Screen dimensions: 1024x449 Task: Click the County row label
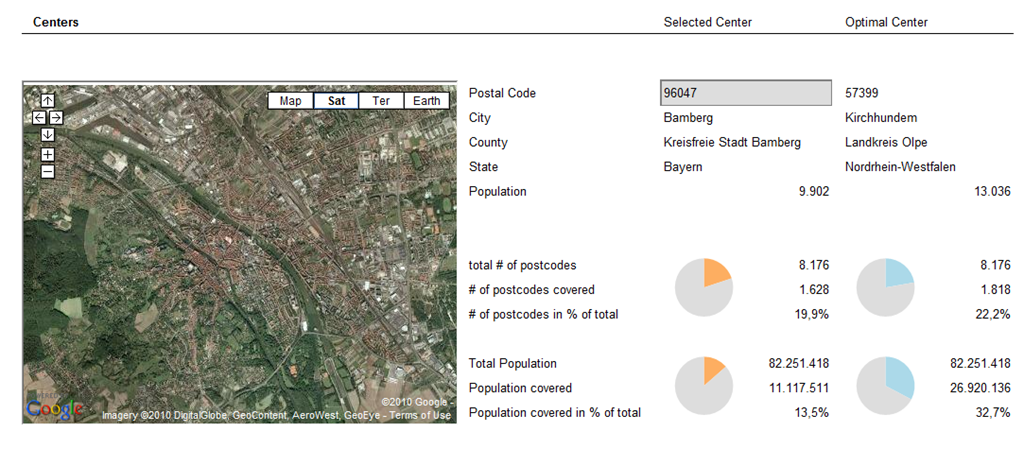(x=488, y=143)
